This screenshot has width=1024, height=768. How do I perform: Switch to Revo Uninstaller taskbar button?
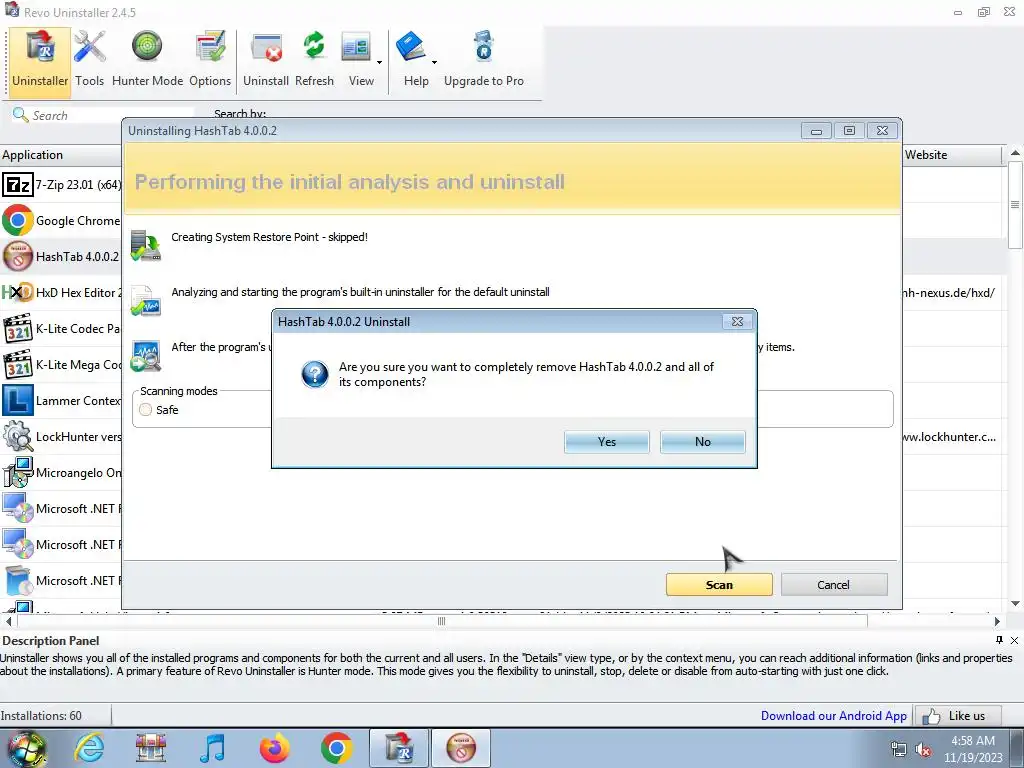point(398,748)
